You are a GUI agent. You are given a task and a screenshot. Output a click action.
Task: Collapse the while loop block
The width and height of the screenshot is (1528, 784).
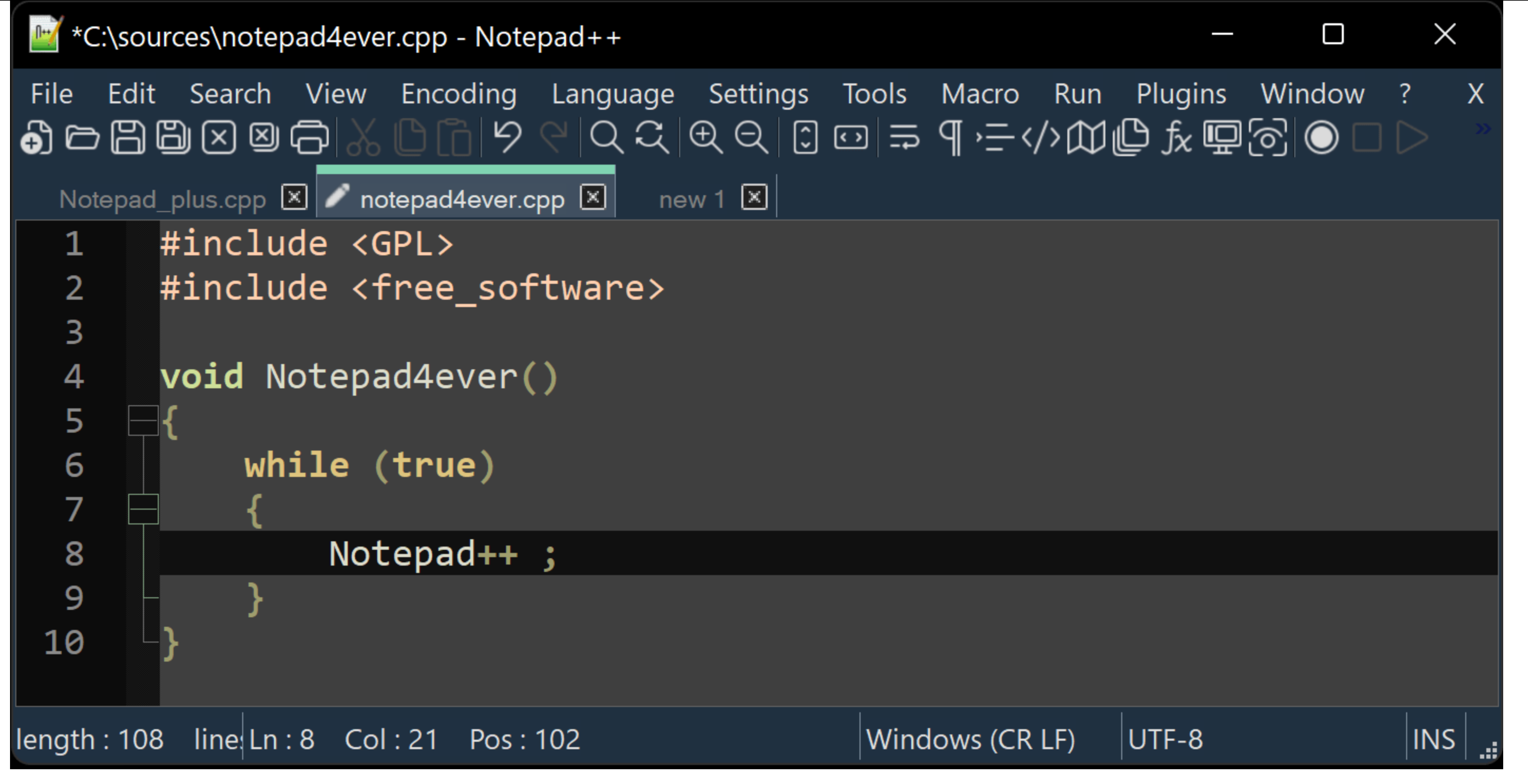click(143, 510)
